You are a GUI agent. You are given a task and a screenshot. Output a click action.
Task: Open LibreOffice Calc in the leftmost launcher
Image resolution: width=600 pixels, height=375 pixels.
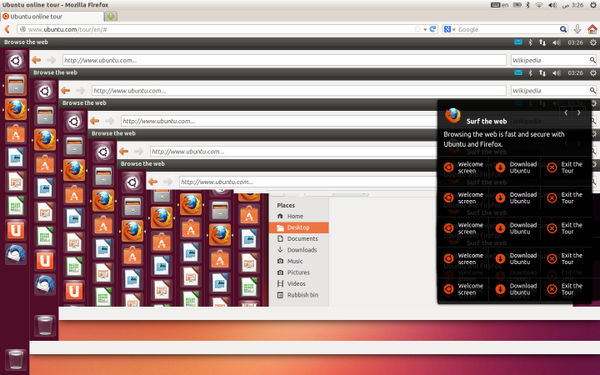click(x=16, y=206)
